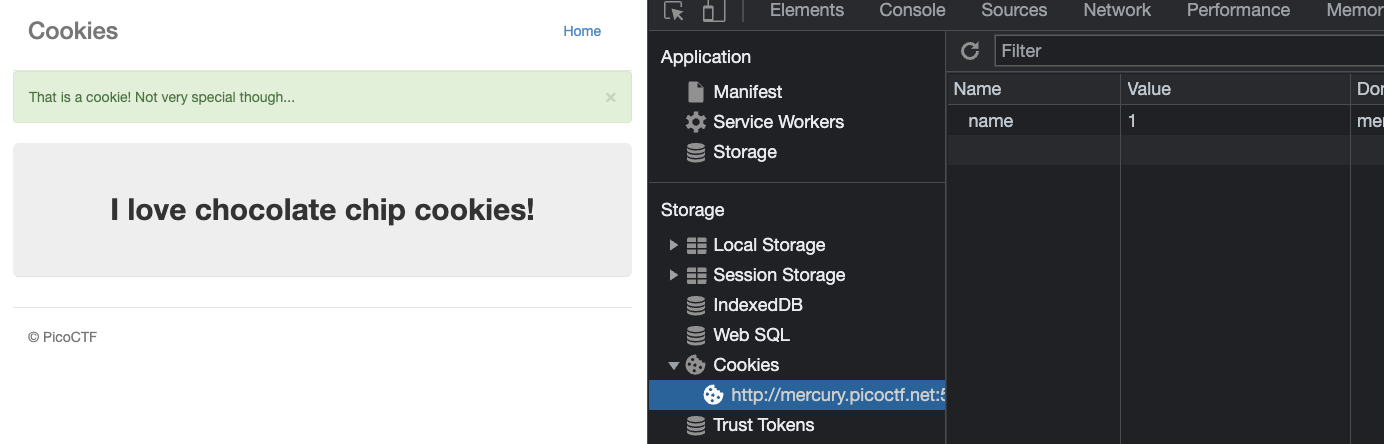Select the mercury.picoctf.net cookie icon

click(x=713, y=395)
